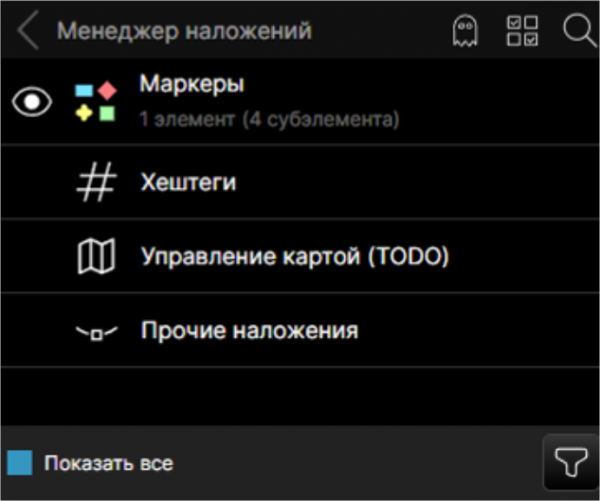Click the colored Маркеры shapes icon

96,101
